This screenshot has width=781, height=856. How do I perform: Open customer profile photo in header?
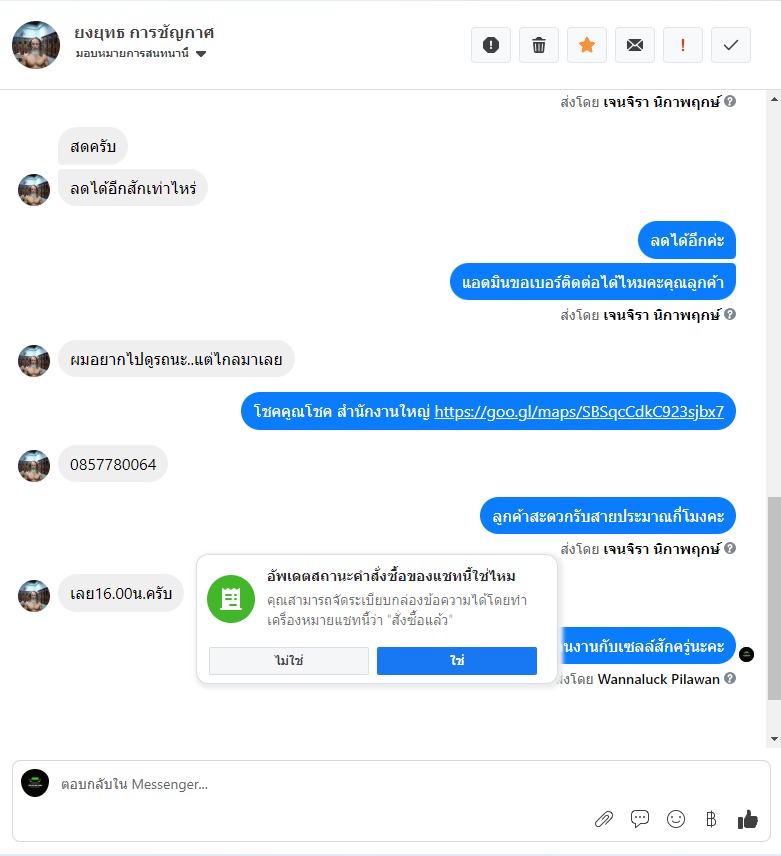click(36, 45)
